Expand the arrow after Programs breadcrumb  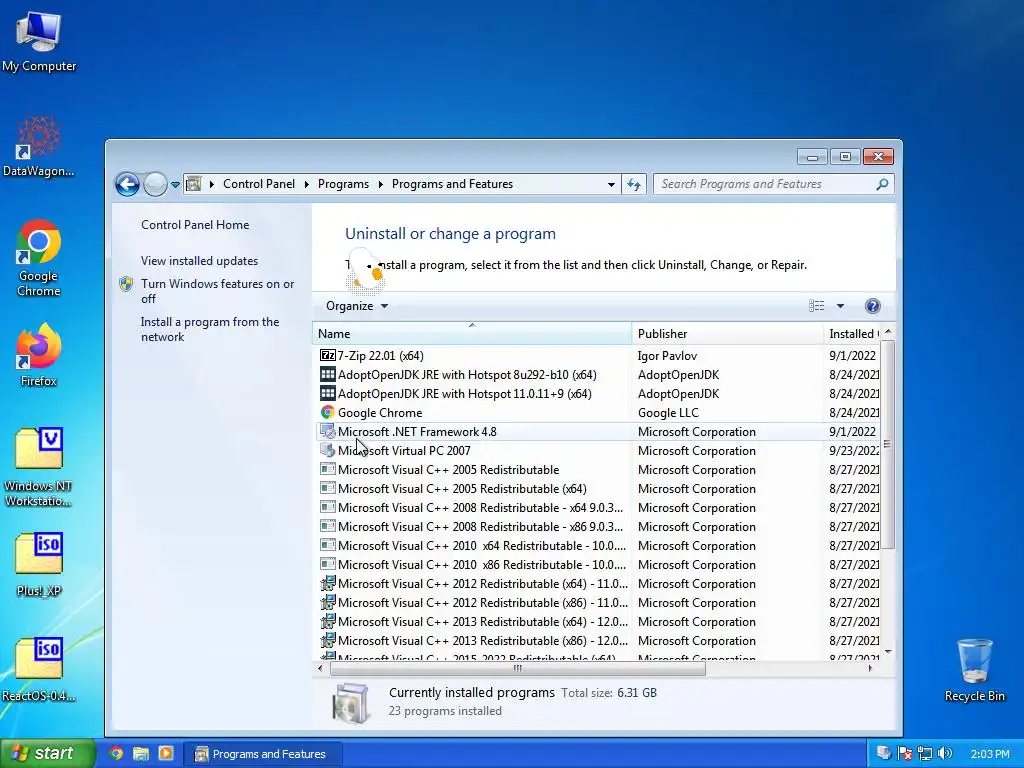point(381,184)
